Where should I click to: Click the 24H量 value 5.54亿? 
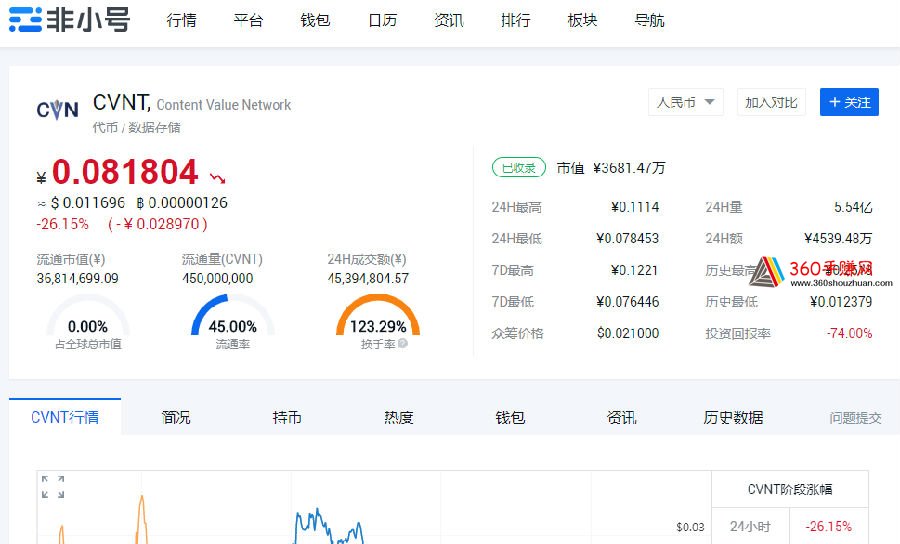coord(853,207)
